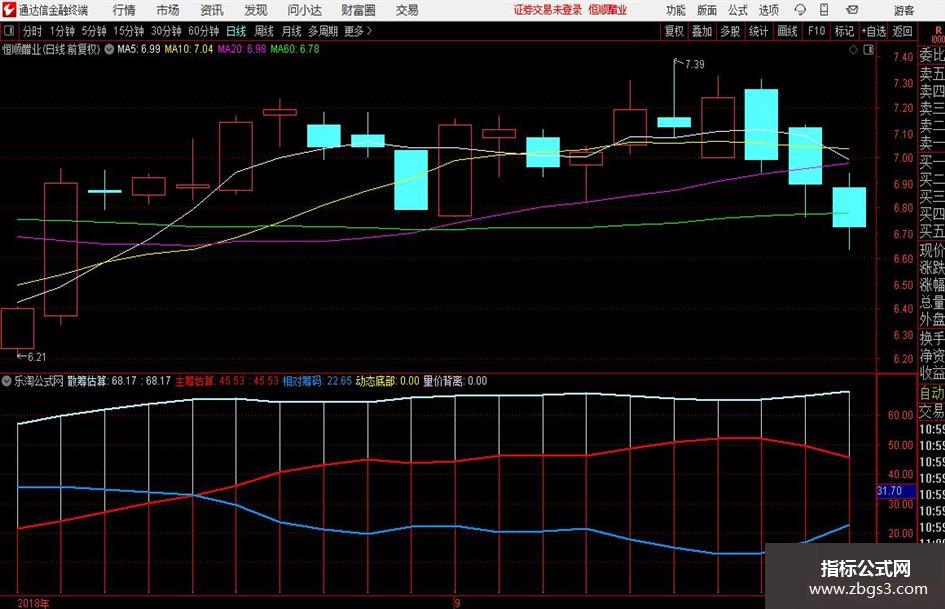Open the 功能 menu
The image size is (945, 609).
pos(676,10)
